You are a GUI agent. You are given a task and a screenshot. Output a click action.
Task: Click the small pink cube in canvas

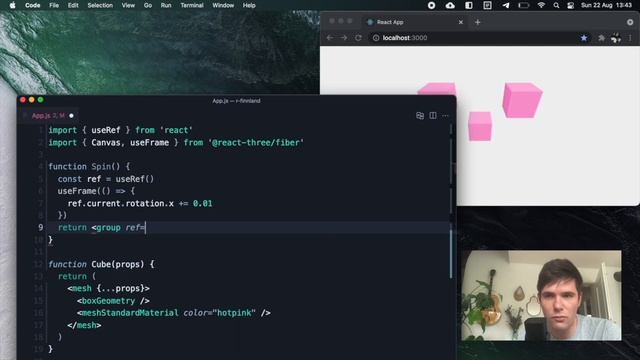(x=480, y=126)
